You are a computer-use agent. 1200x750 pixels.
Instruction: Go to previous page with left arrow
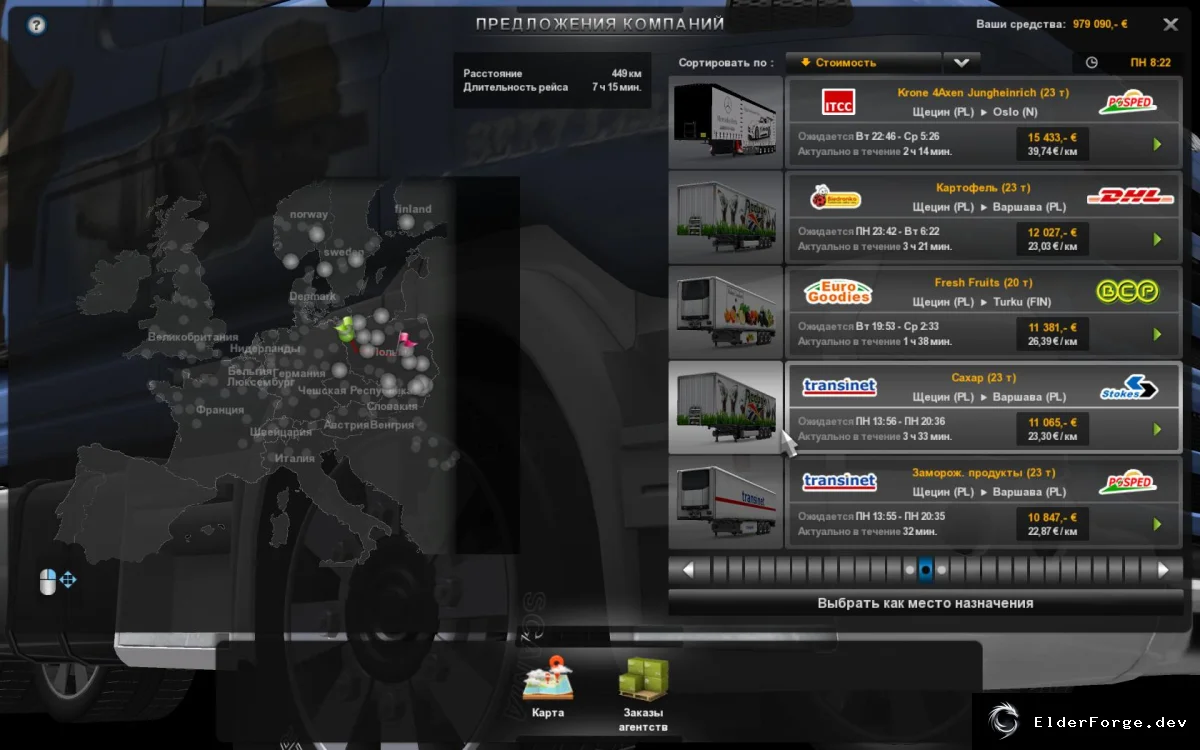(688, 570)
